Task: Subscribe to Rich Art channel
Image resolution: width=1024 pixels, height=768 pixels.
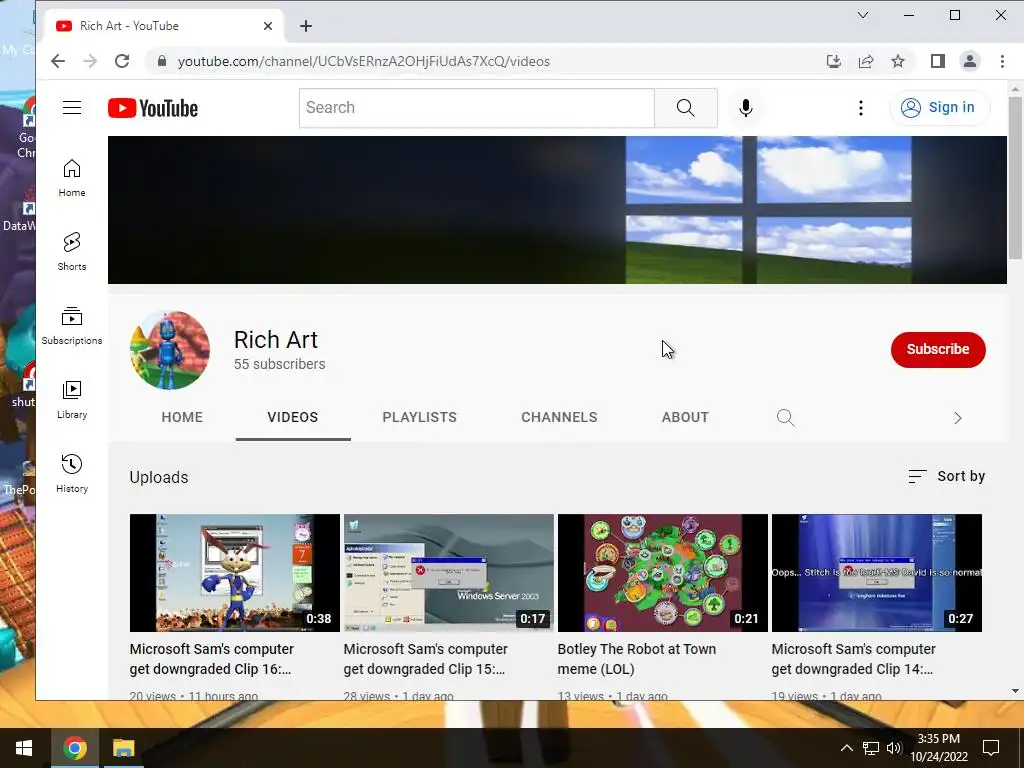Action: coord(938,349)
